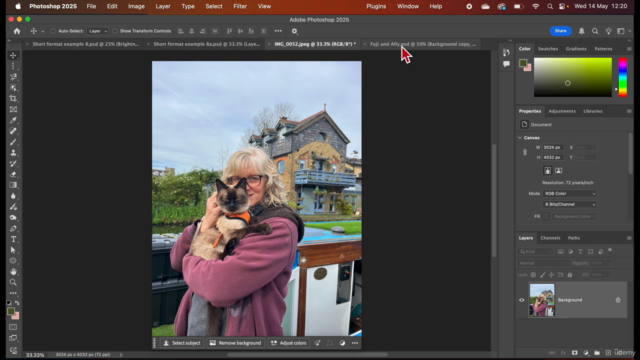Select the Path Selection tool
The height and width of the screenshot is (360, 640).
pyautogui.click(x=13, y=250)
